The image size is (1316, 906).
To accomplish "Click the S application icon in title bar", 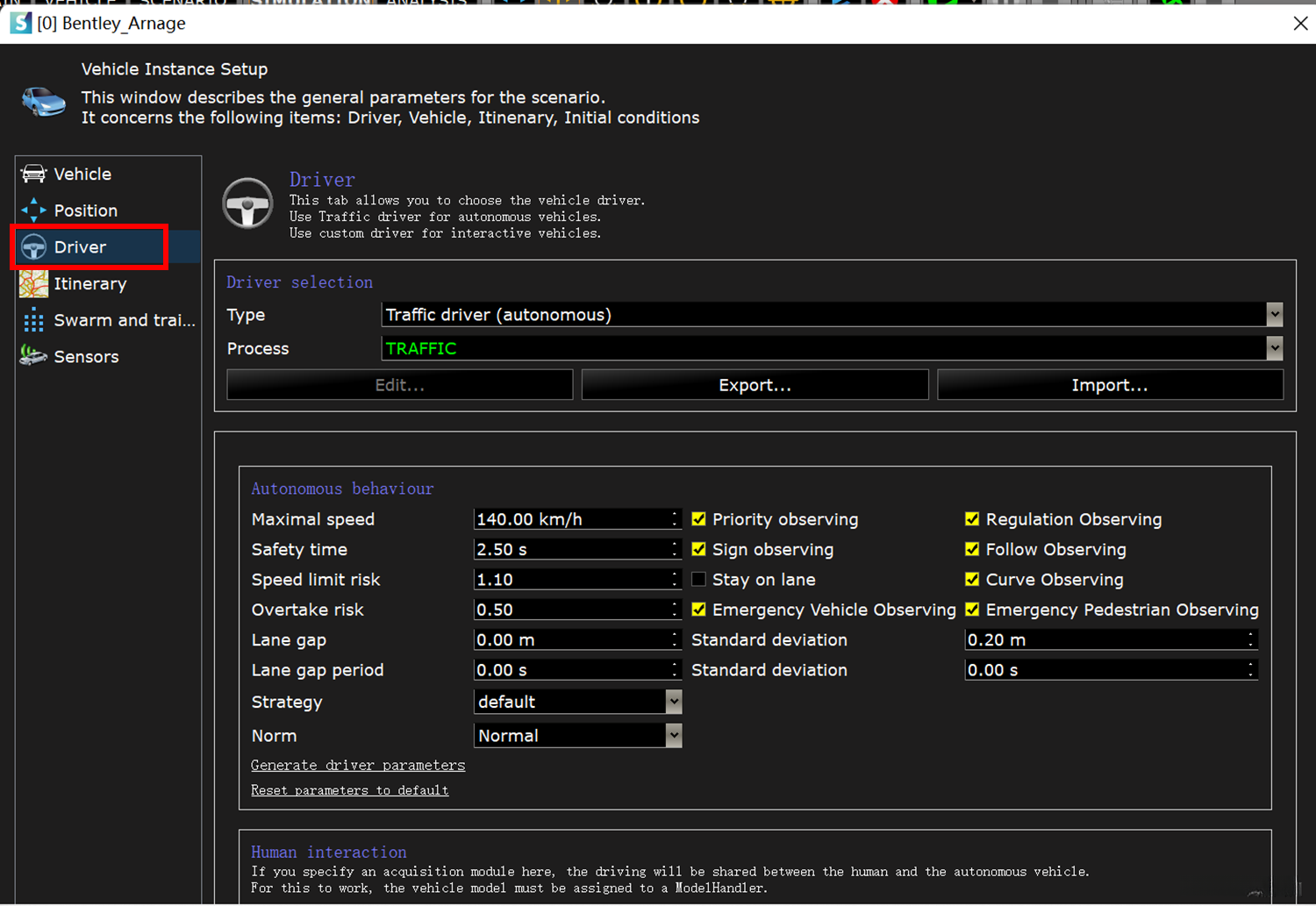I will coord(20,23).
